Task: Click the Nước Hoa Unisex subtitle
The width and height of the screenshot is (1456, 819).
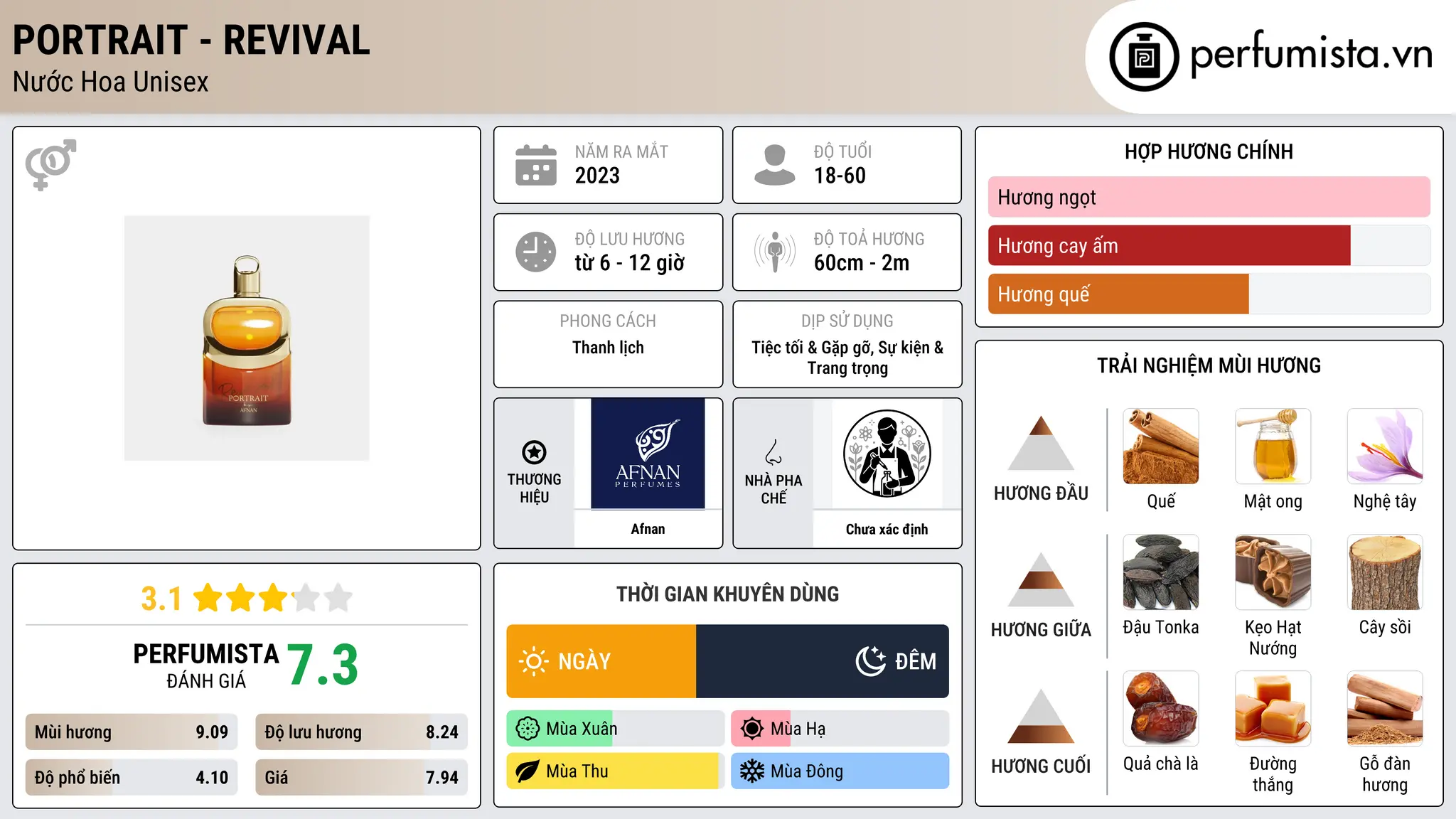Action: [110, 82]
